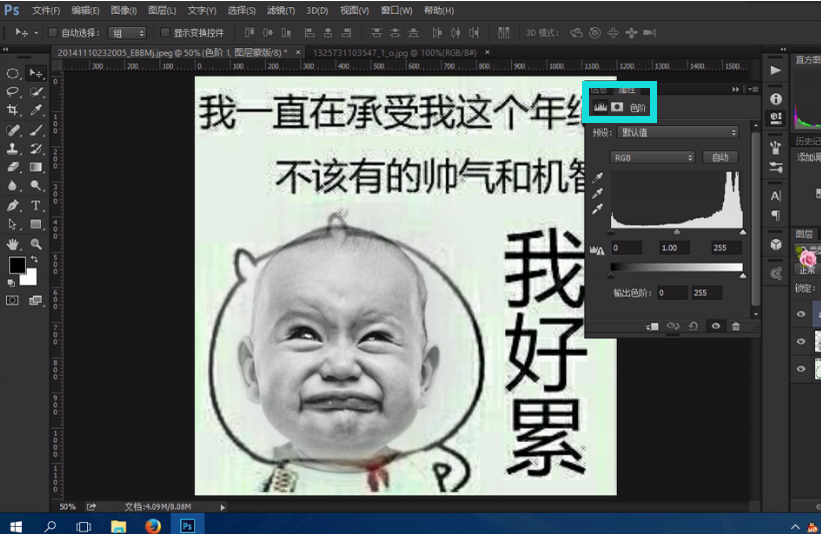Open the 文件(F) menu

pyautogui.click(x=46, y=10)
